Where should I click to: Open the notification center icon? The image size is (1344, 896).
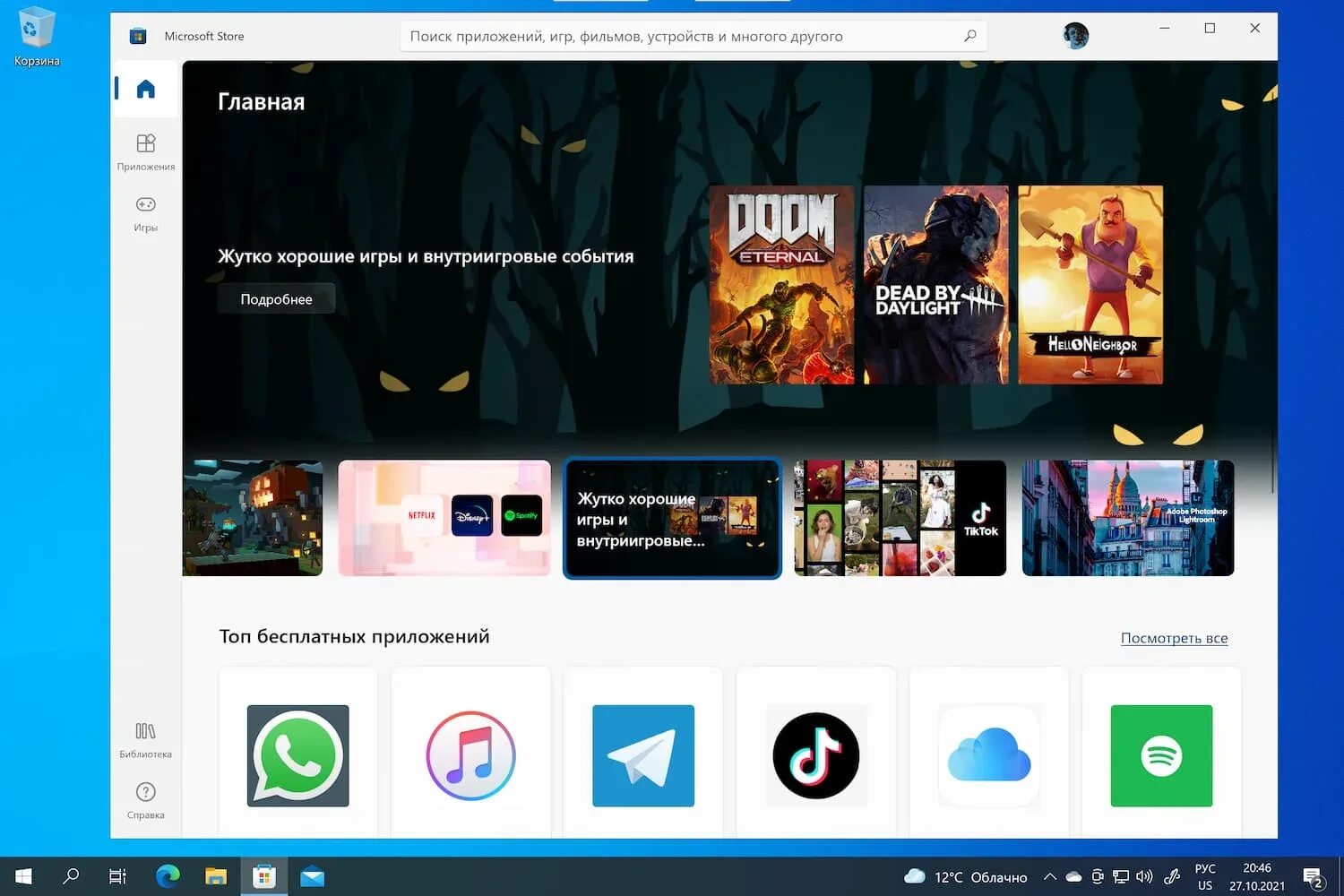click(1314, 876)
